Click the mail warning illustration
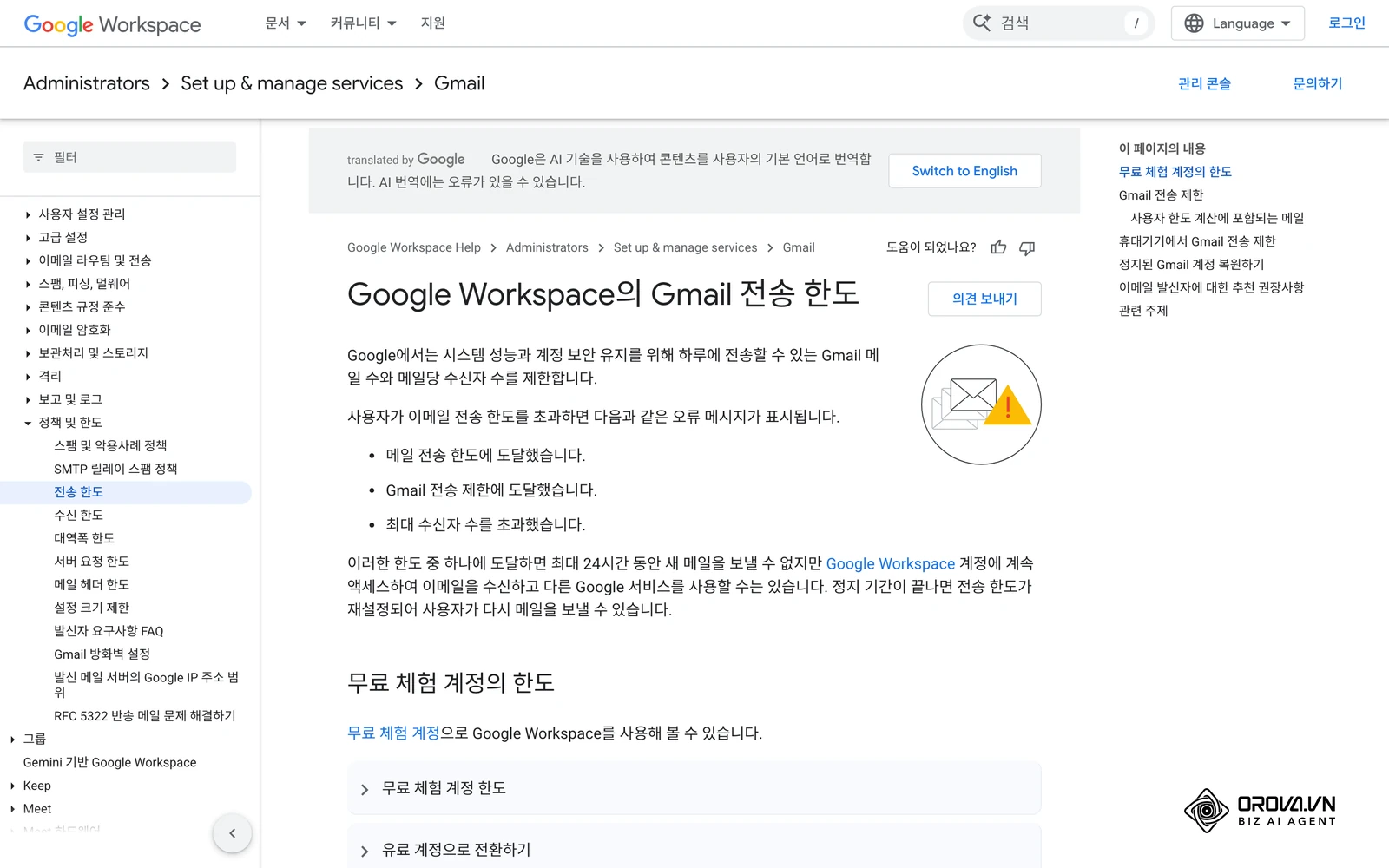1389x868 pixels. [981, 404]
